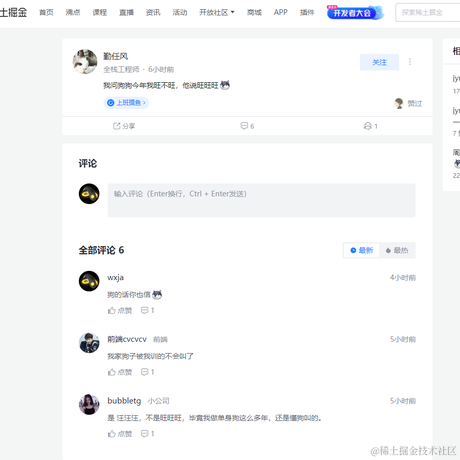Open the 沸点 nav item

[x=73, y=13]
